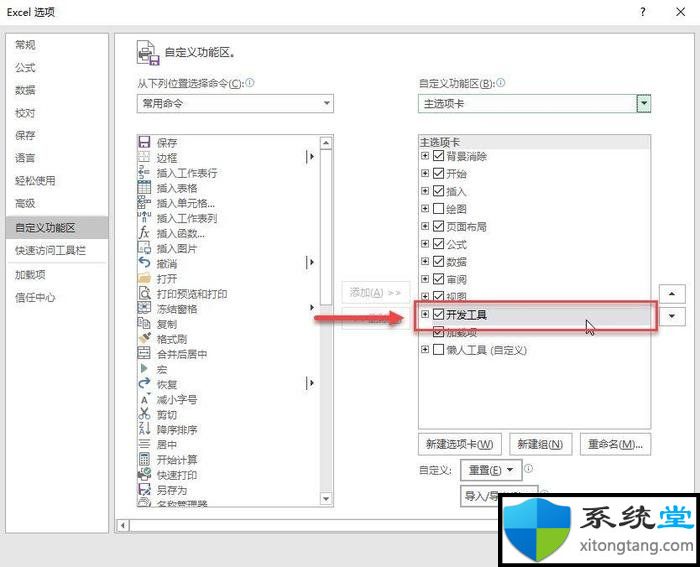Screen dimensions: 700x567
Task: Choose the fx 插入函数 icon
Action: pos(144,233)
